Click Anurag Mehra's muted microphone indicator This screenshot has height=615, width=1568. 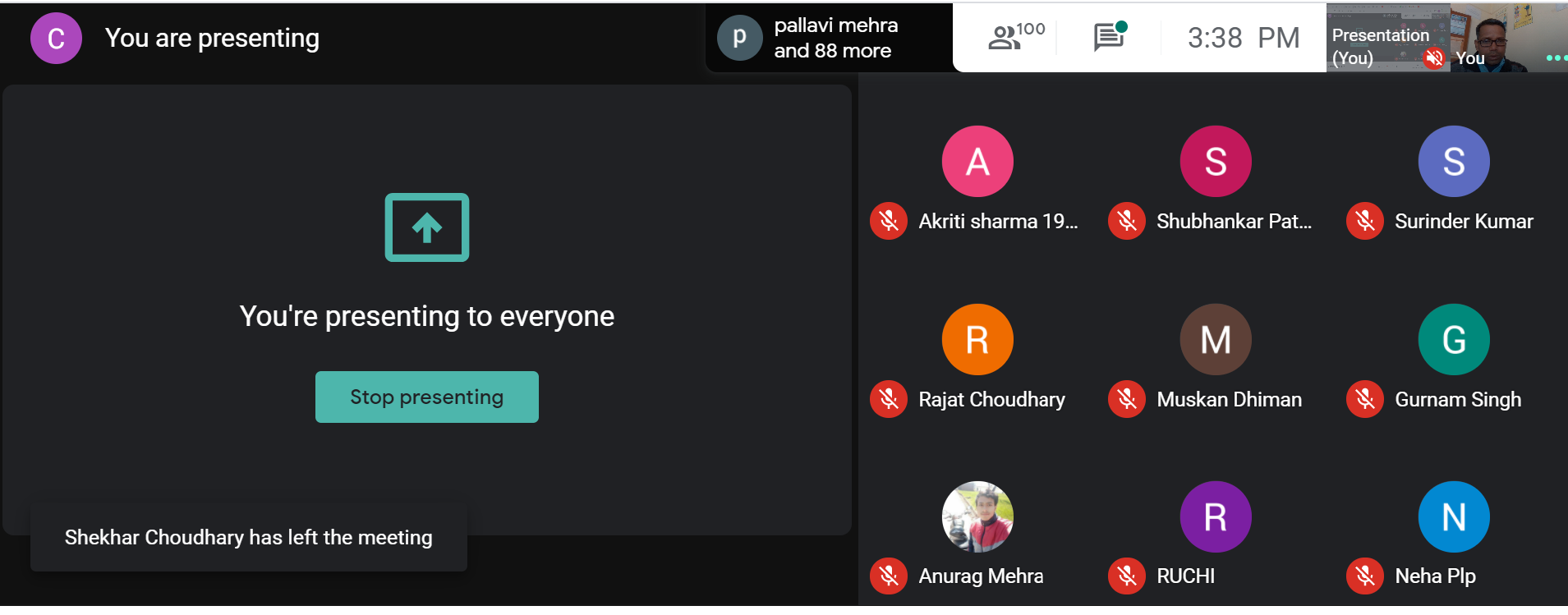click(x=889, y=576)
